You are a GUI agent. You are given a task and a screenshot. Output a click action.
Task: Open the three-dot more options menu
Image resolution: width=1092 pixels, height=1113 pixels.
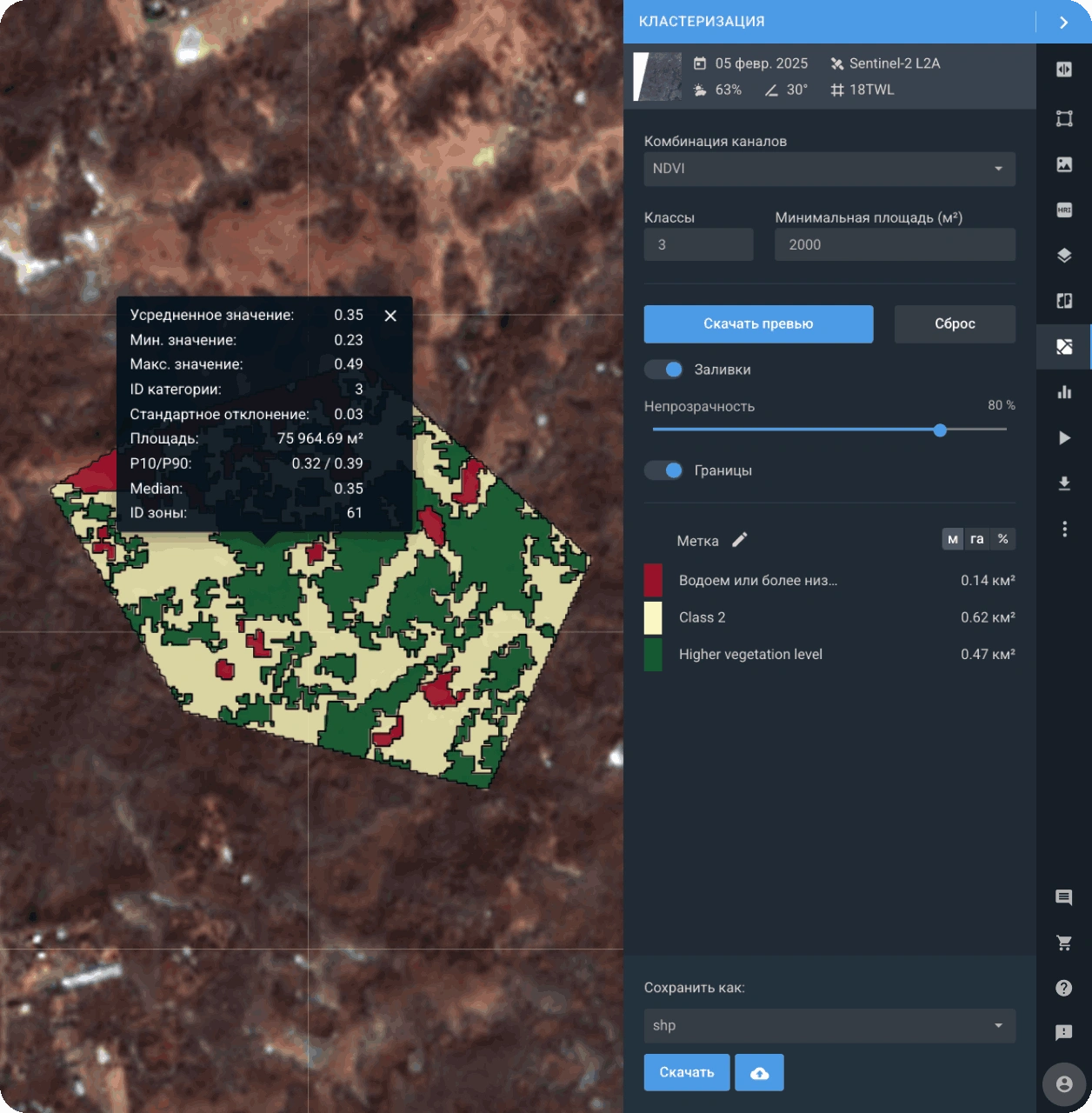(x=1064, y=529)
